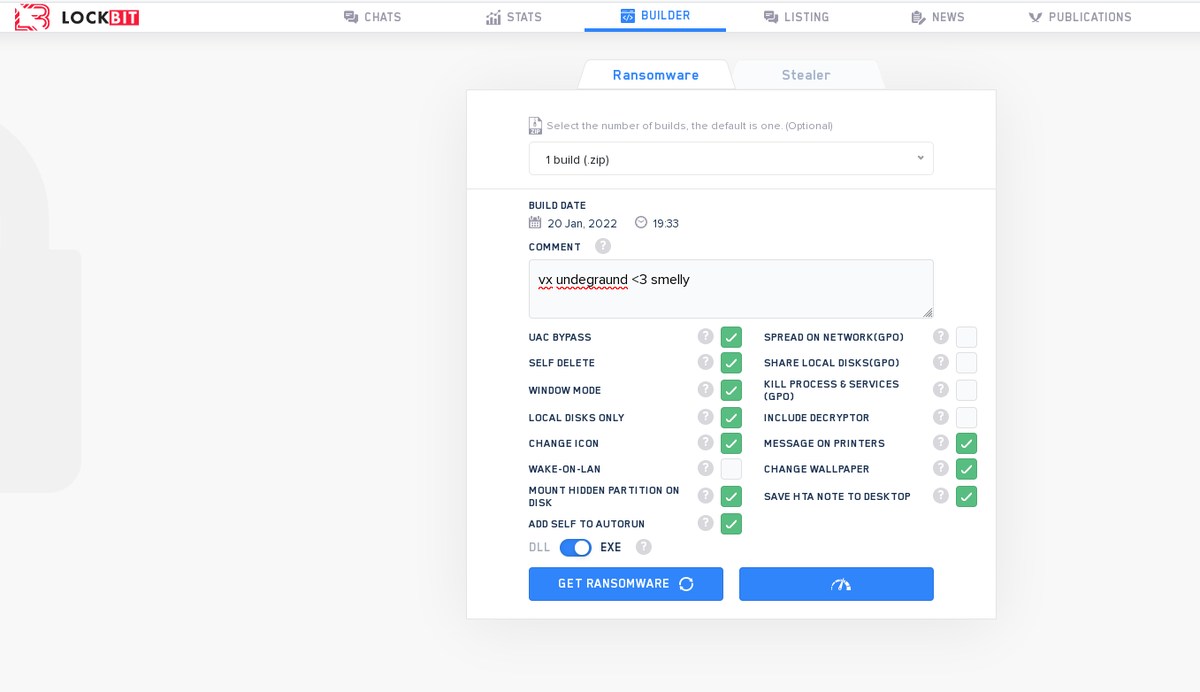The image size is (1200, 692).
Task: Open the PUBLICATIONS section
Action: [x=1080, y=17]
